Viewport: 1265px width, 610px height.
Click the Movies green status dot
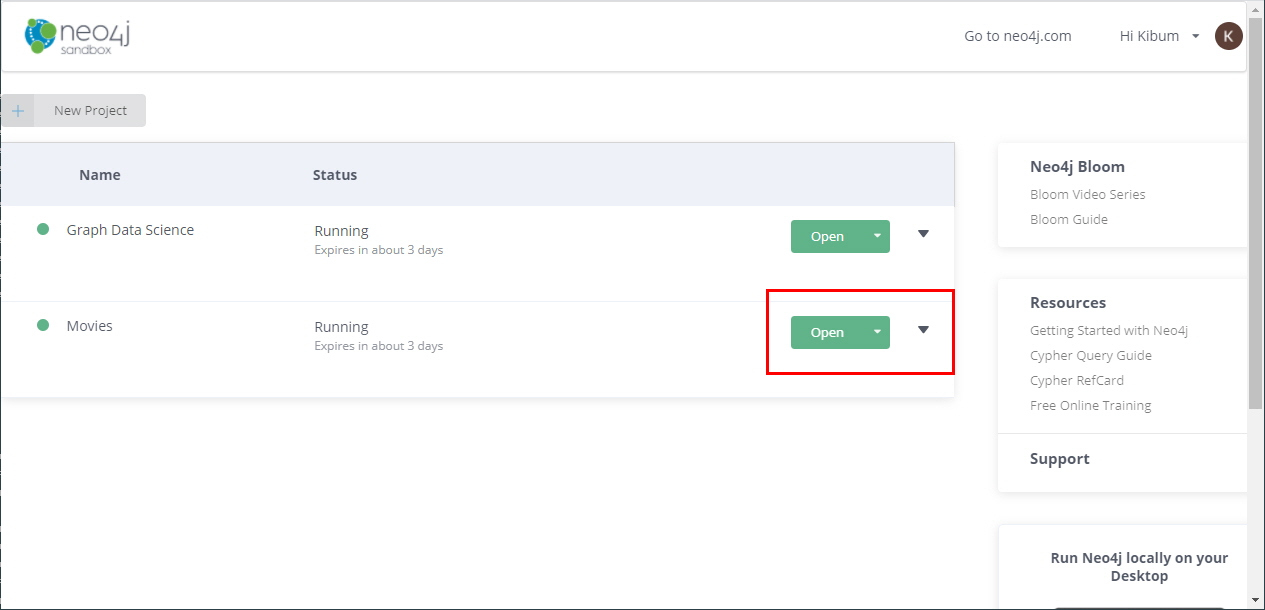(43, 325)
